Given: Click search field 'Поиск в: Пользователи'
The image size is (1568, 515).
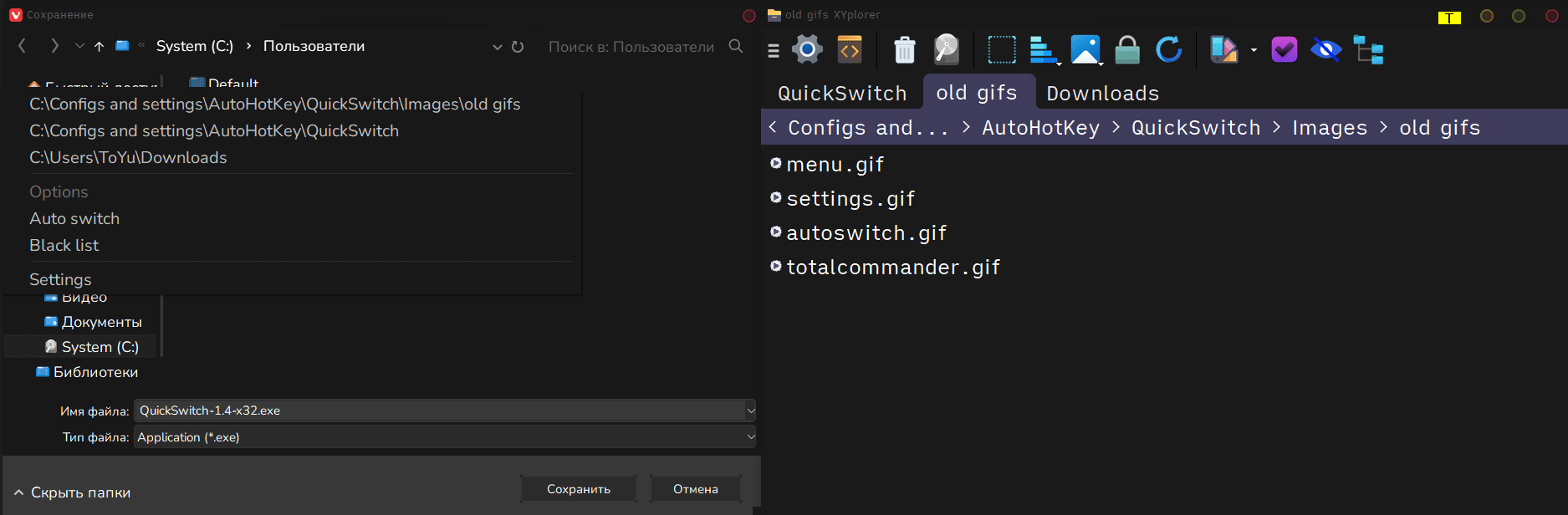Looking at the screenshot, I should click(x=631, y=47).
